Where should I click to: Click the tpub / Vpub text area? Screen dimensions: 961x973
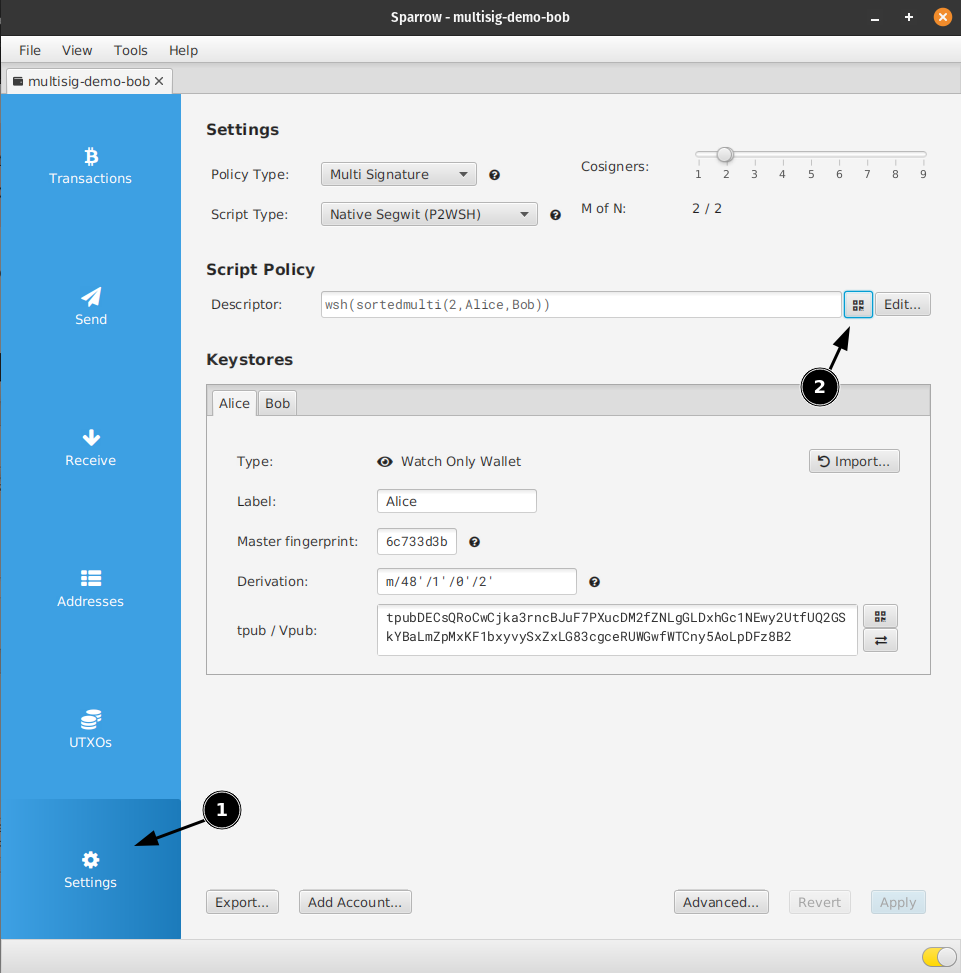tap(617, 630)
